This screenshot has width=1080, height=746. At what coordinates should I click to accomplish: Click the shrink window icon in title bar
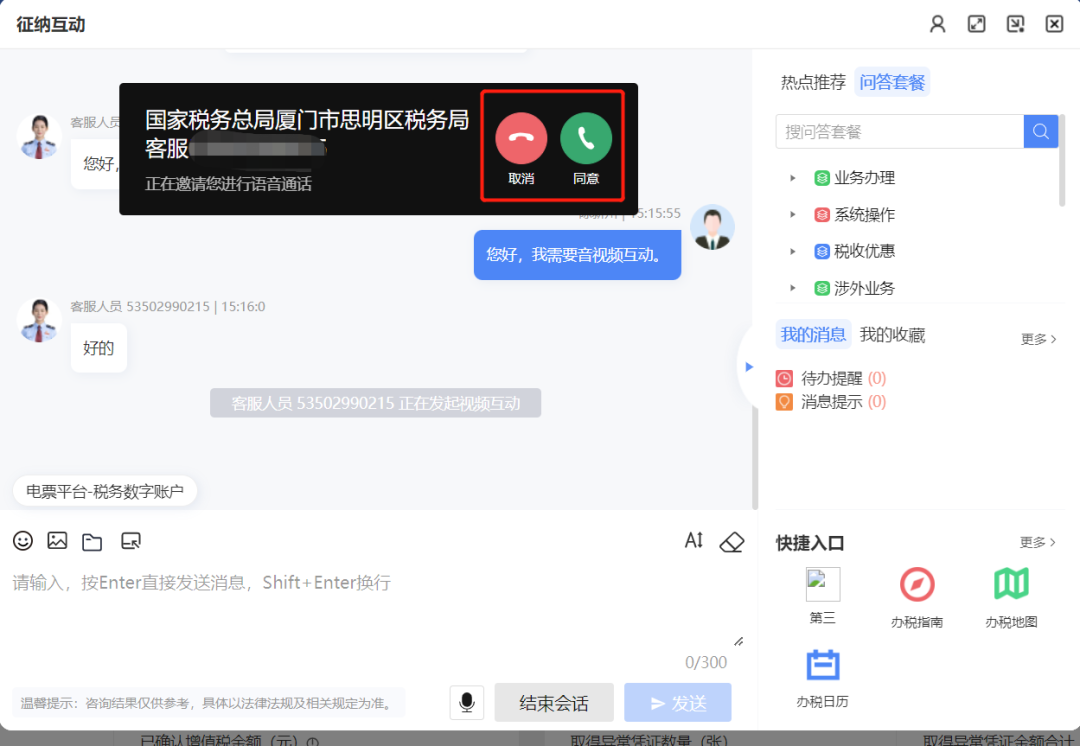1015,24
